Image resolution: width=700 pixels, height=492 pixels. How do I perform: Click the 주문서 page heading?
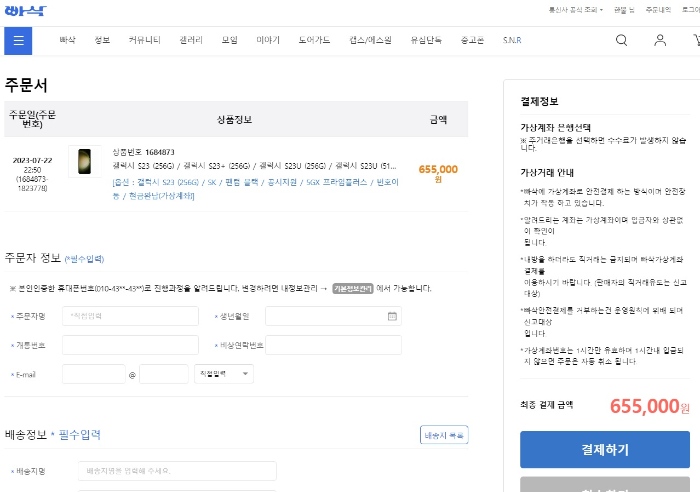click(x=26, y=85)
